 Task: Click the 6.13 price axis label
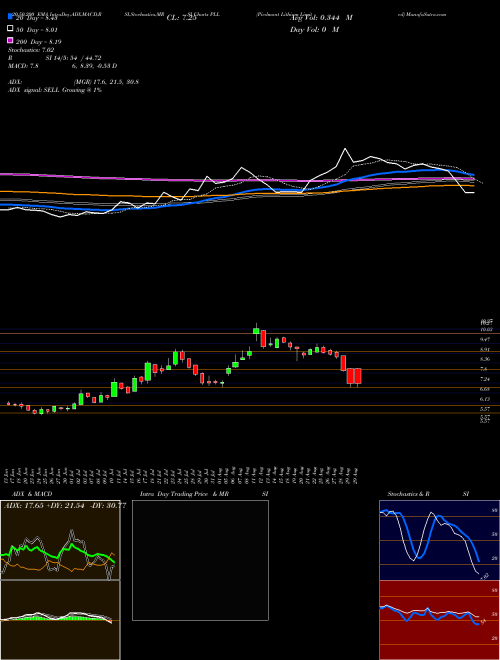click(484, 399)
